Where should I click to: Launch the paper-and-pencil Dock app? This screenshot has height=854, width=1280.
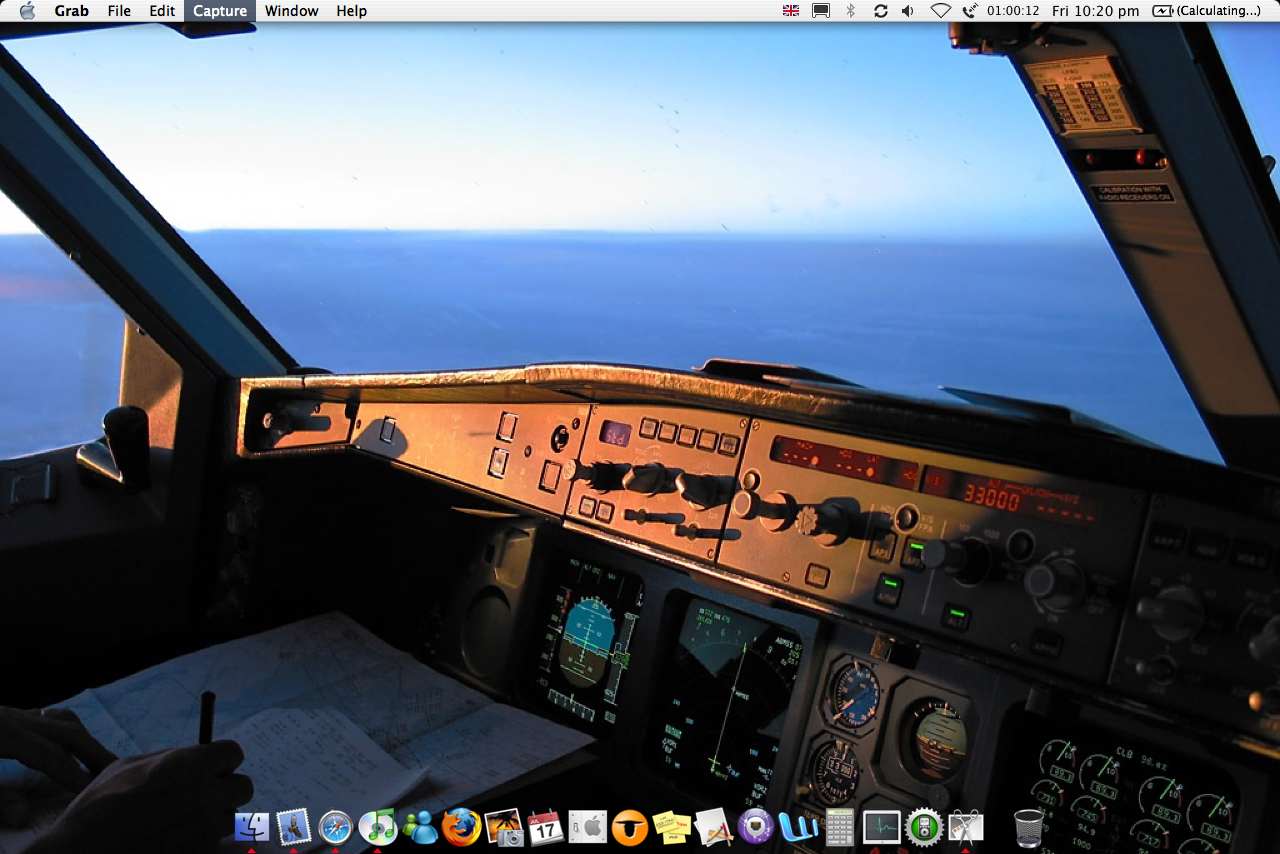coord(714,827)
